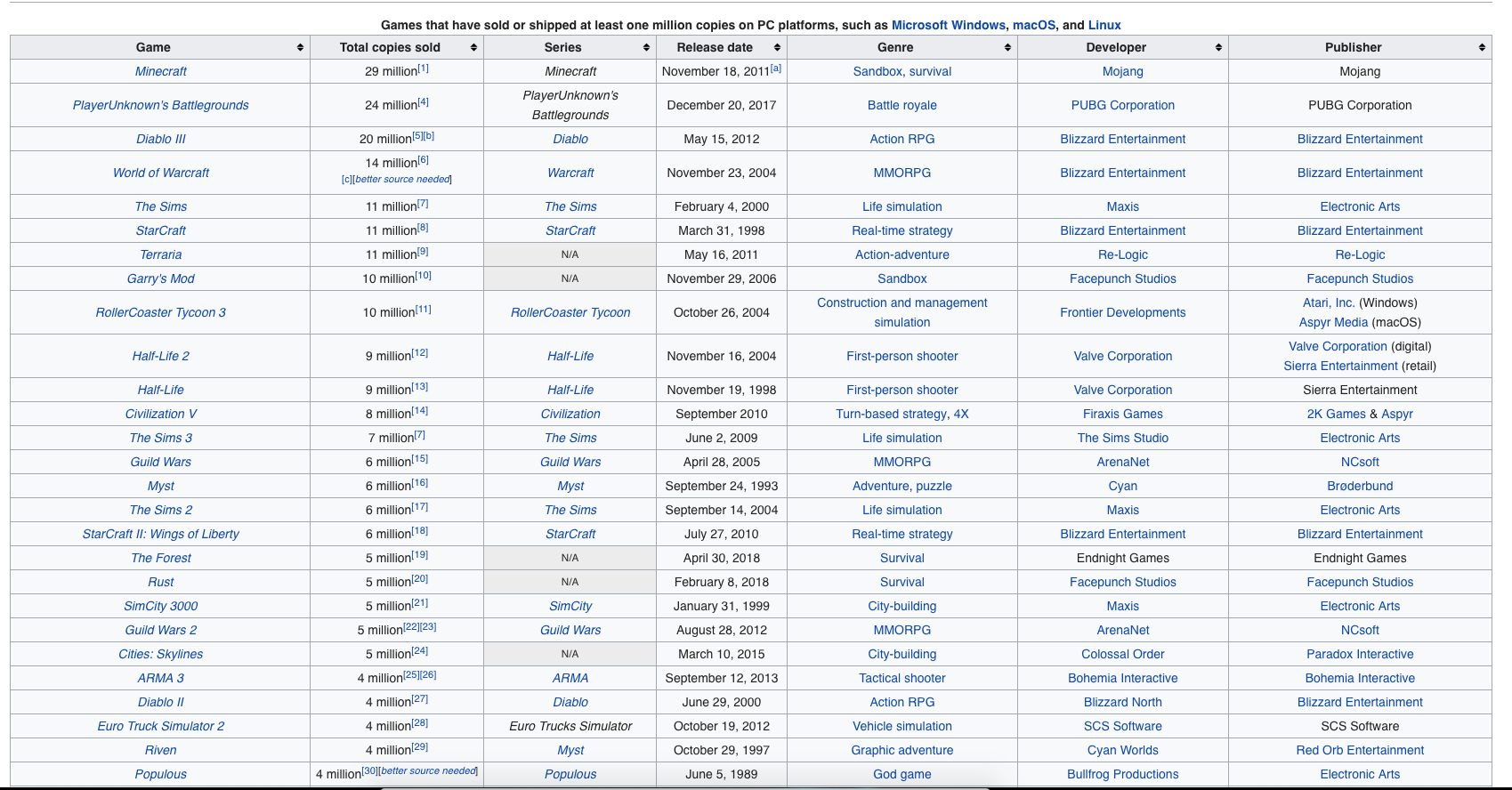Sort by Total copies sold arrows
1512x790 pixels.
tap(473, 48)
